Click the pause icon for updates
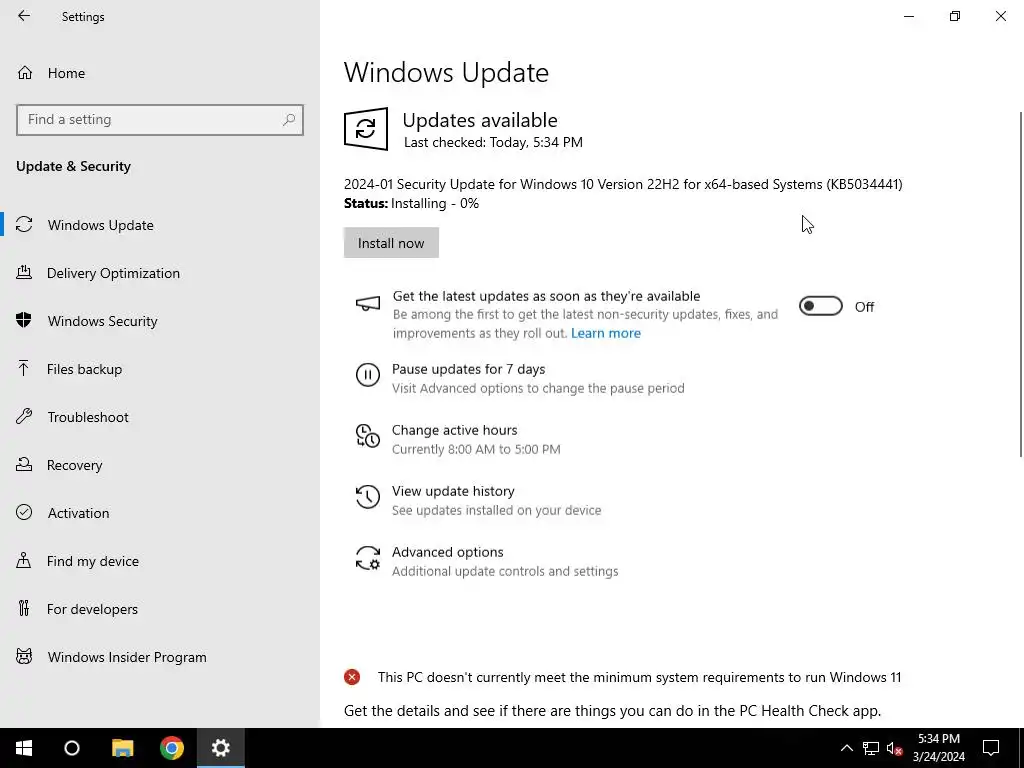 (x=368, y=375)
